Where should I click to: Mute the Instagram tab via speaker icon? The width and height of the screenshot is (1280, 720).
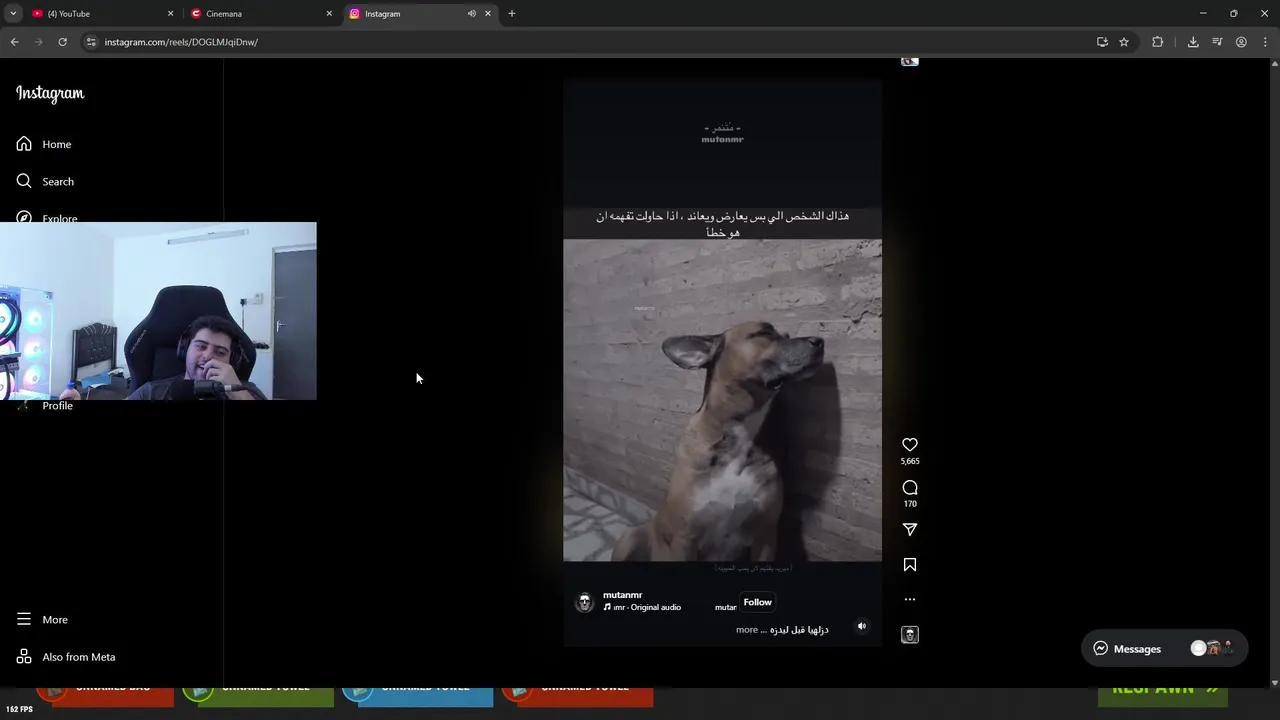472,14
